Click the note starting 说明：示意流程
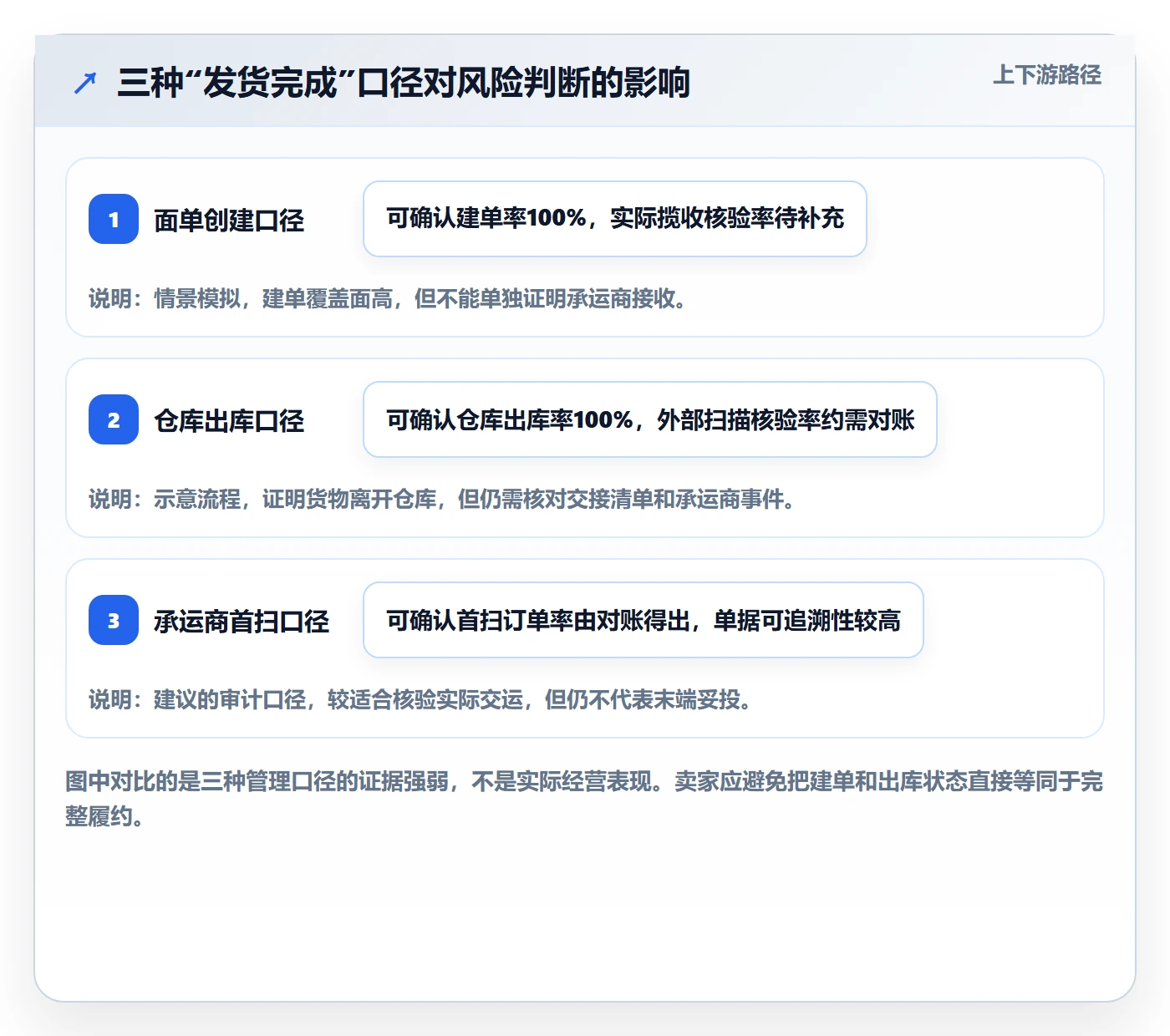The width and height of the screenshot is (1170, 1036). point(443,499)
